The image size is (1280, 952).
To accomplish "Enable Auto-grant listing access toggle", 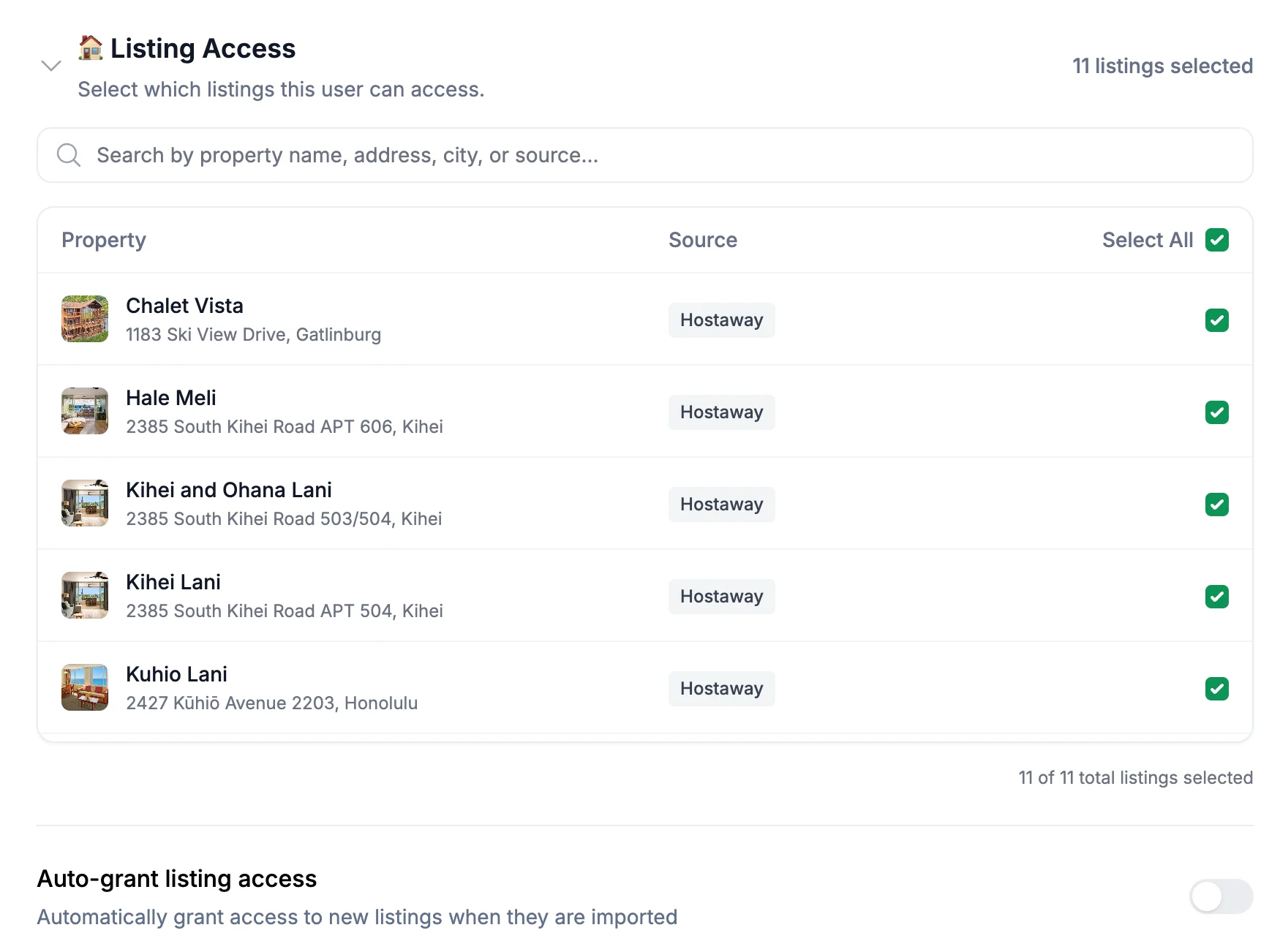I will [1221, 896].
